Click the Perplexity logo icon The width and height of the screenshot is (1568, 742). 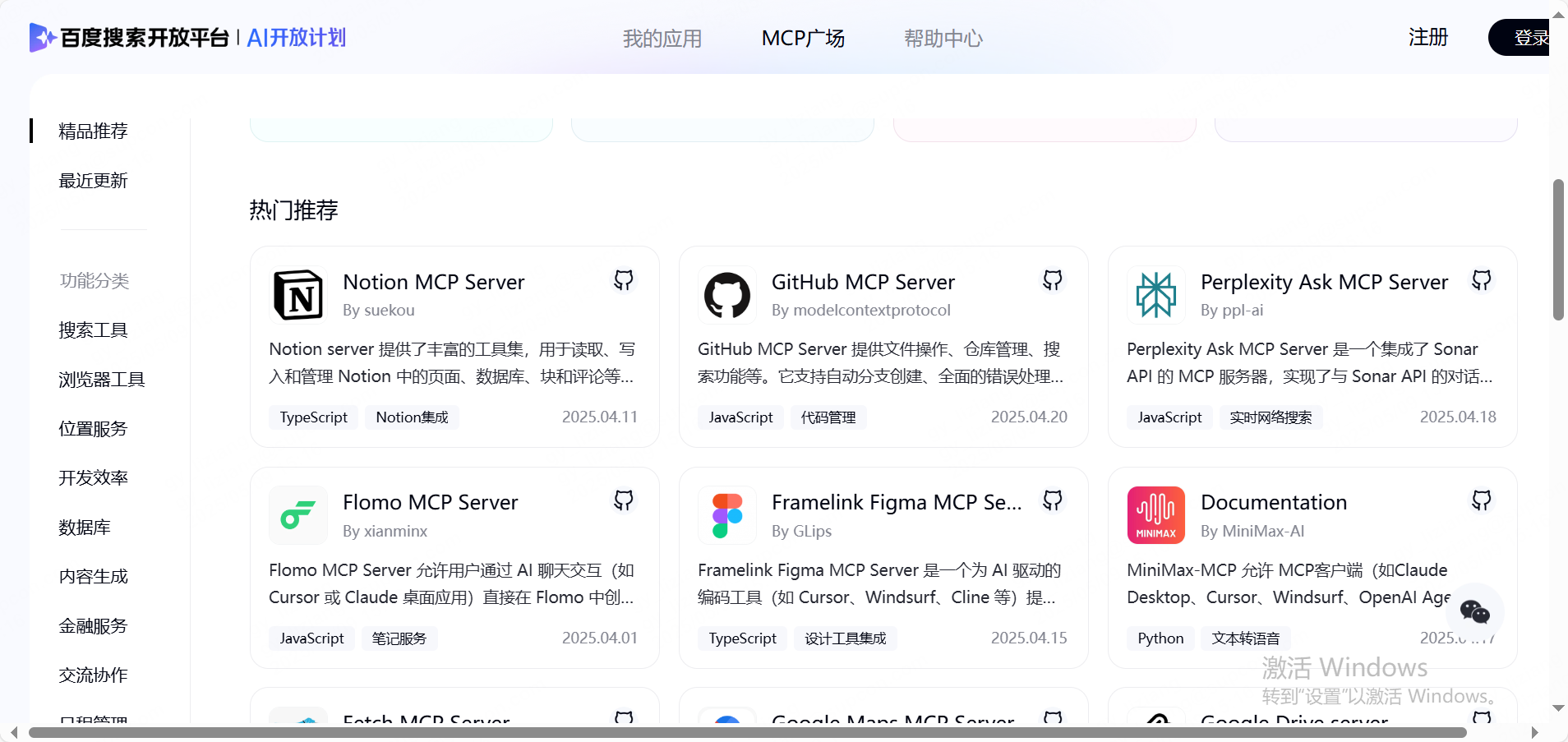[x=1156, y=295]
